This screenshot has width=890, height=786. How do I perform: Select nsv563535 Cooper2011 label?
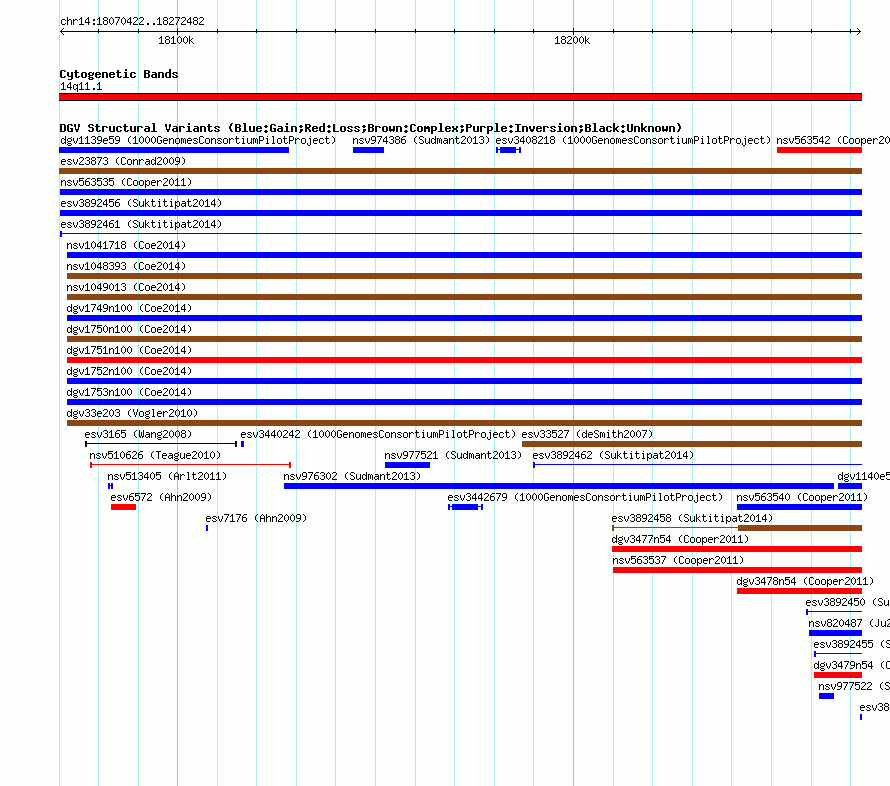pos(126,182)
